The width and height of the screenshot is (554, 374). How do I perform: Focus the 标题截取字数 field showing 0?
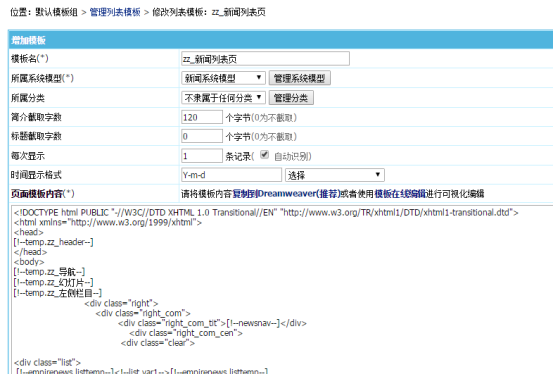tap(202, 136)
